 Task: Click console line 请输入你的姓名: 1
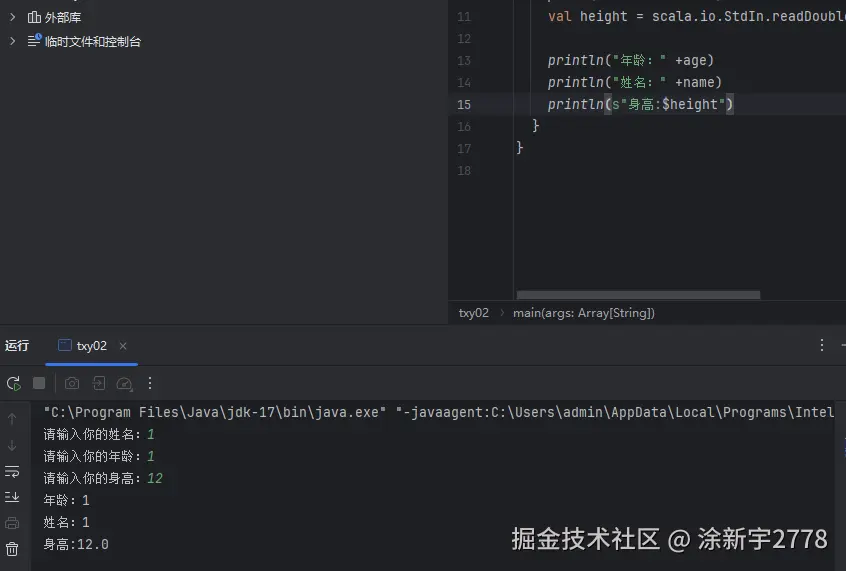[x=99, y=434]
